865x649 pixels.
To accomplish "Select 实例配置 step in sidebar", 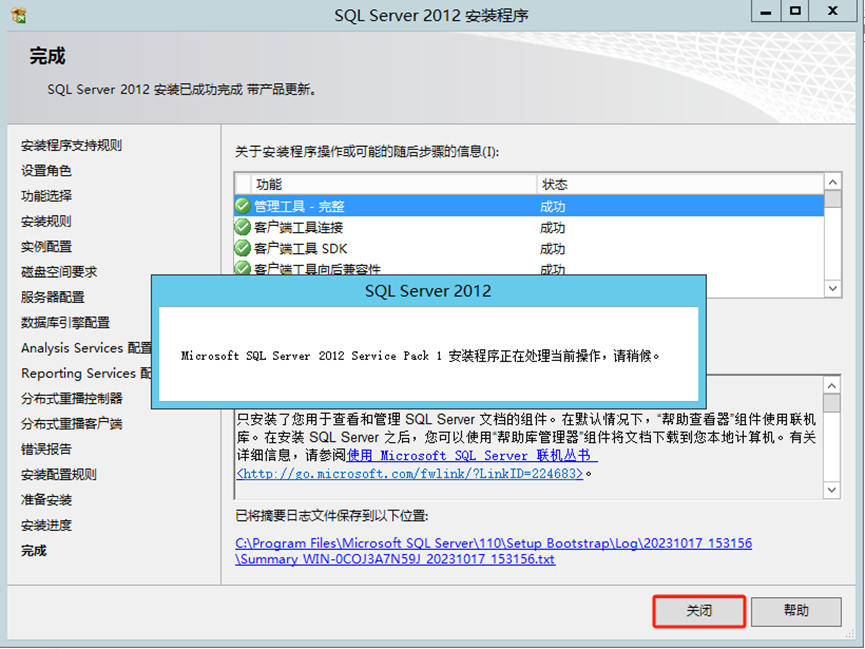I will (46, 247).
